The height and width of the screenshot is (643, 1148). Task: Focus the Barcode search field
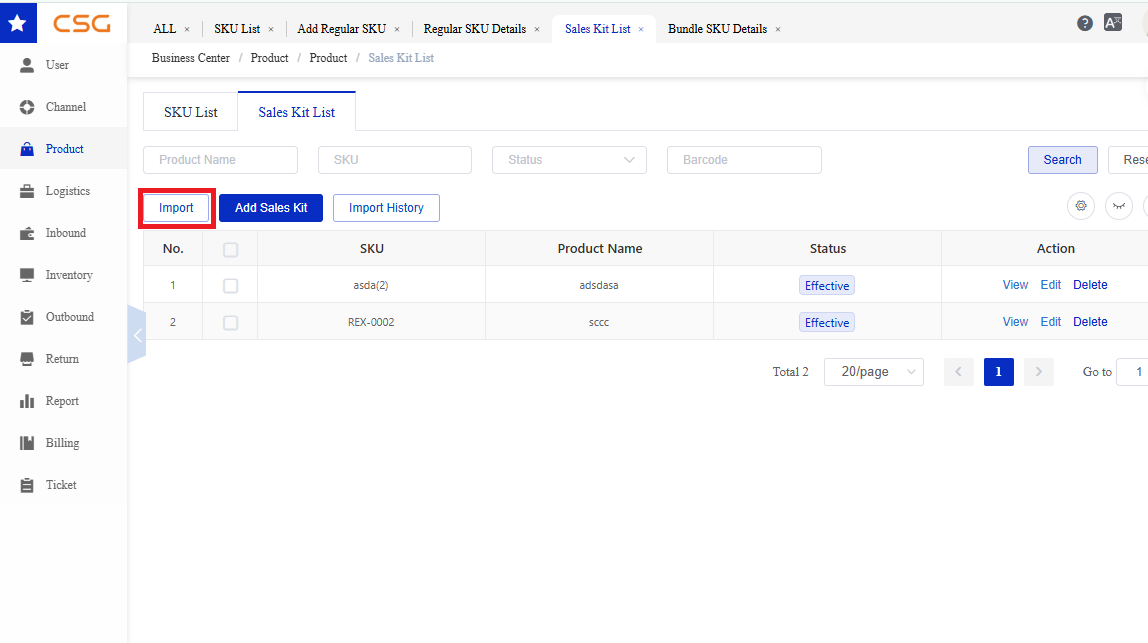745,160
